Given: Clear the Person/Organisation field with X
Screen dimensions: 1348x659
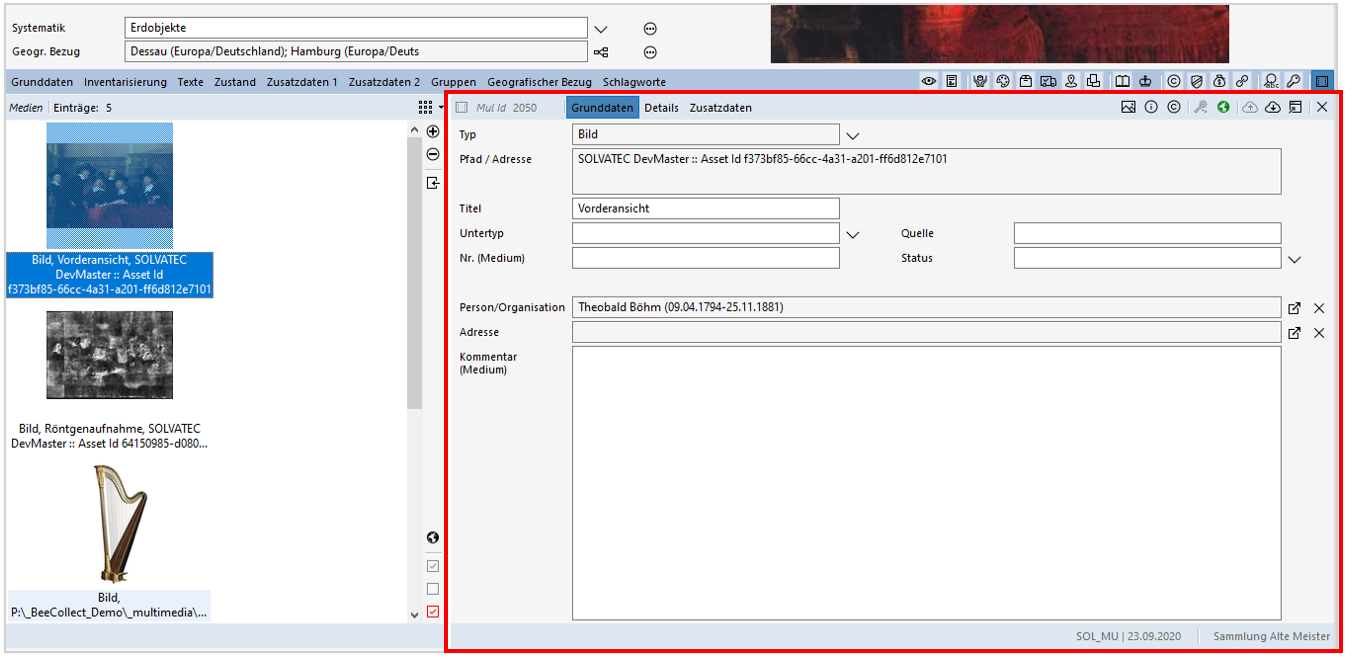Looking at the screenshot, I should pyautogui.click(x=1319, y=308).
